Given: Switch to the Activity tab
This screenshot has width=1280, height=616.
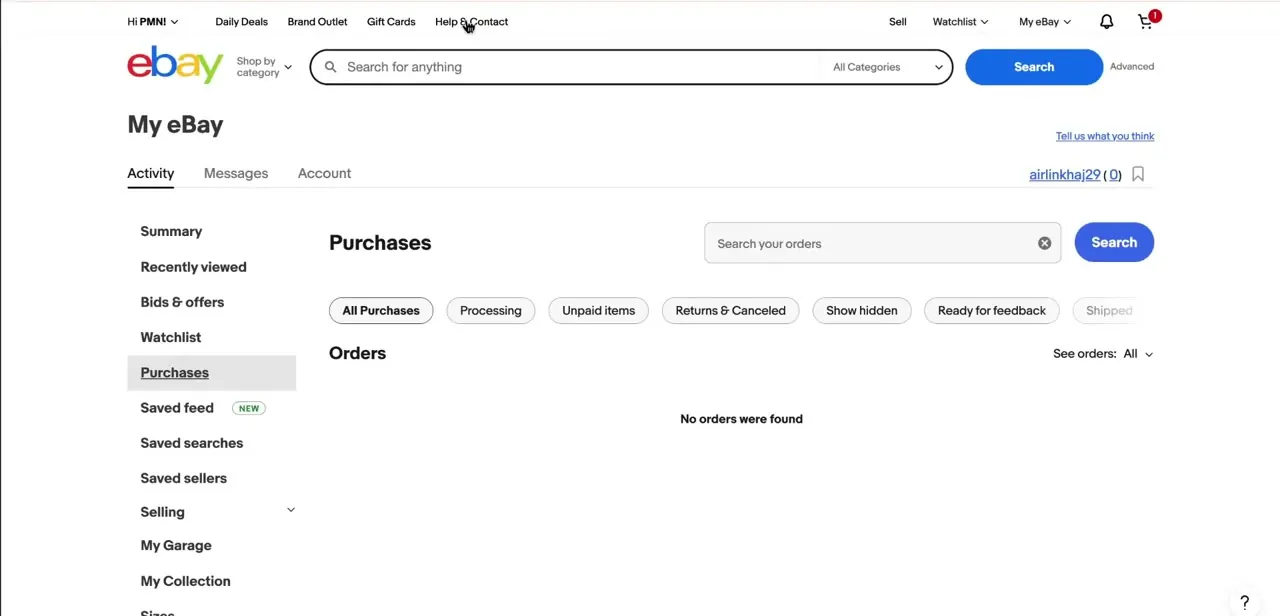Looking at the screenshot, I should 150,173.
